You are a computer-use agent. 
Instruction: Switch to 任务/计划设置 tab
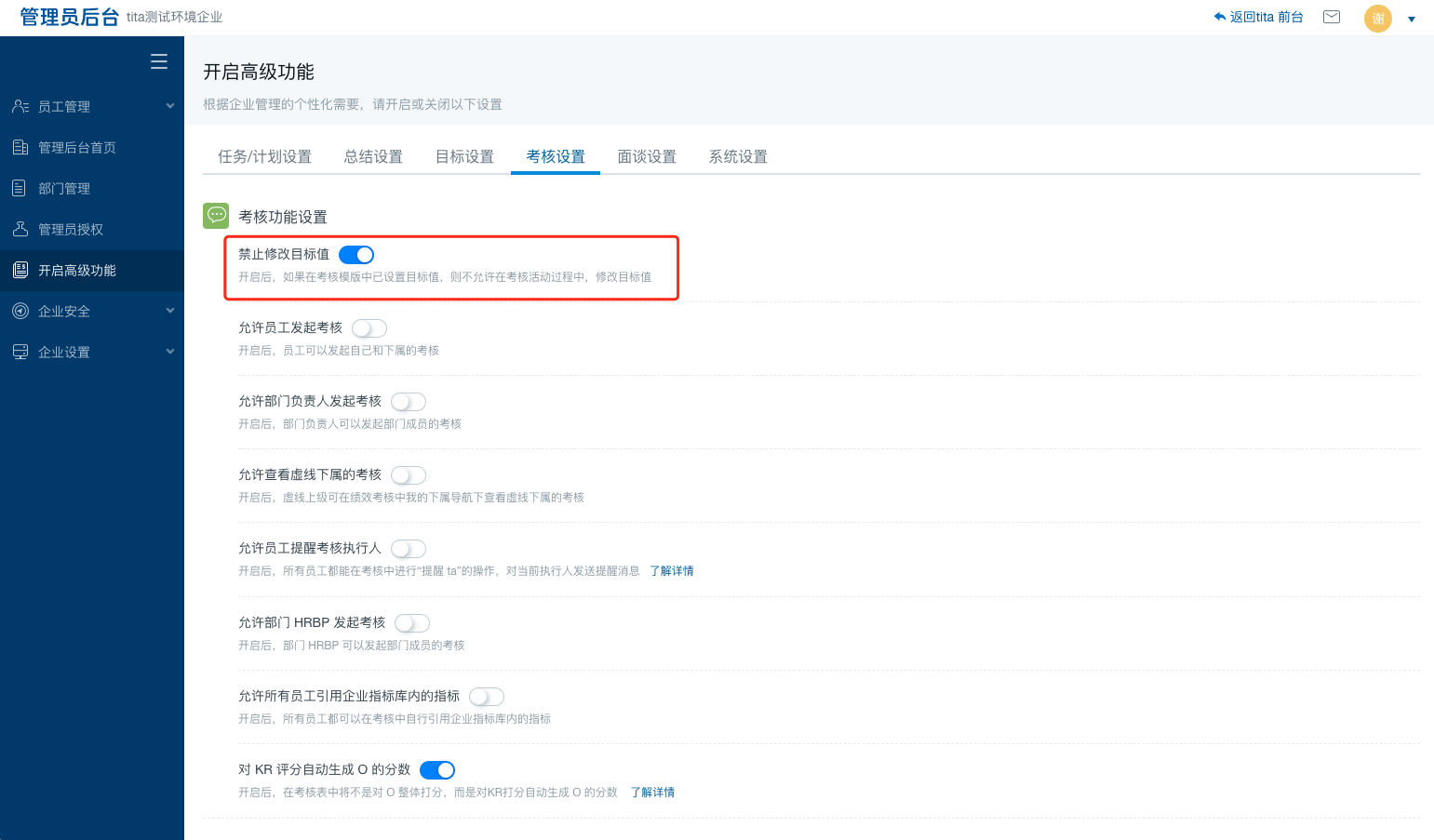point(265,156)
